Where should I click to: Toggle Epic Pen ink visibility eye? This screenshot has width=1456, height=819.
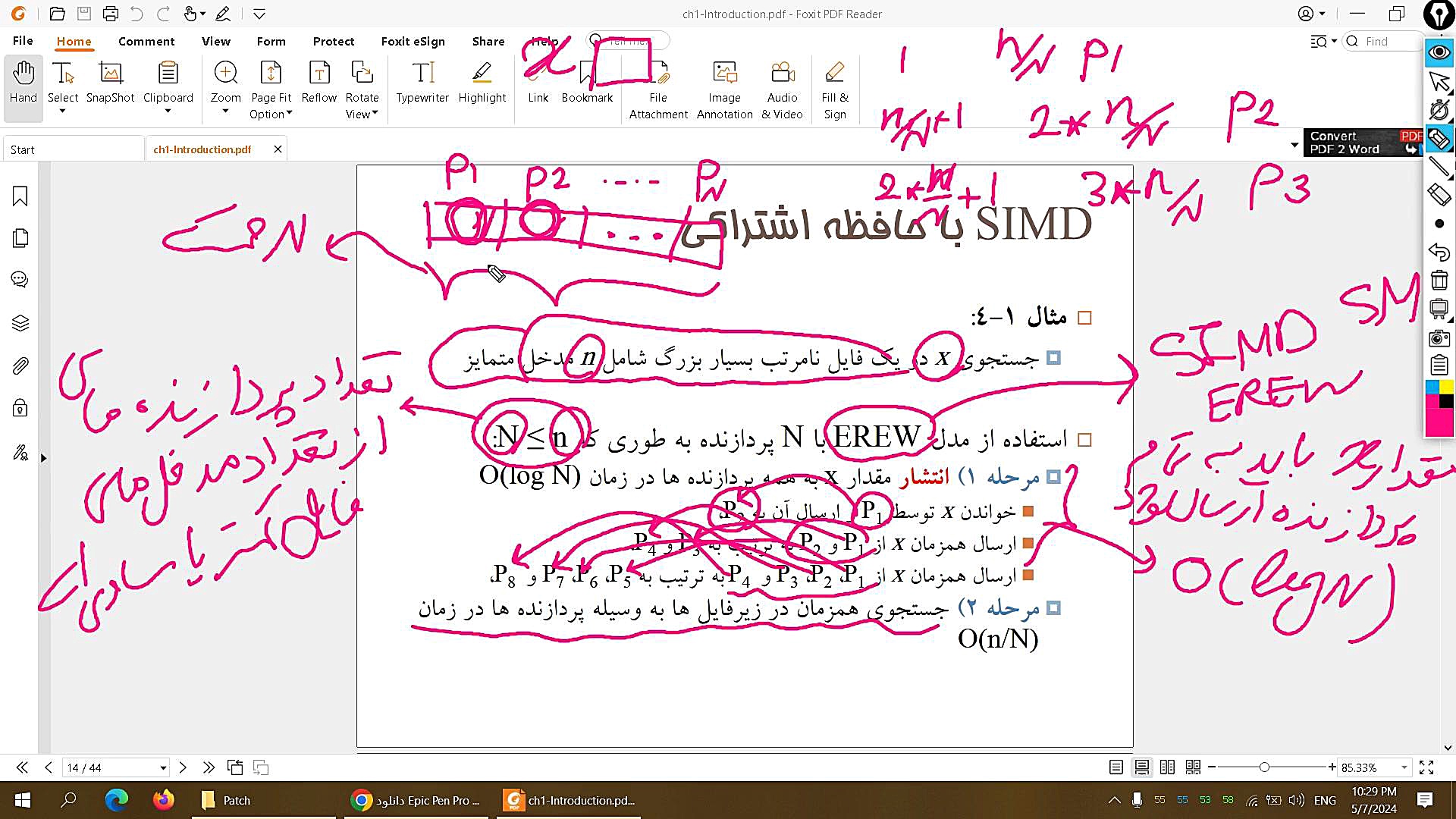tap(1439, 52)
